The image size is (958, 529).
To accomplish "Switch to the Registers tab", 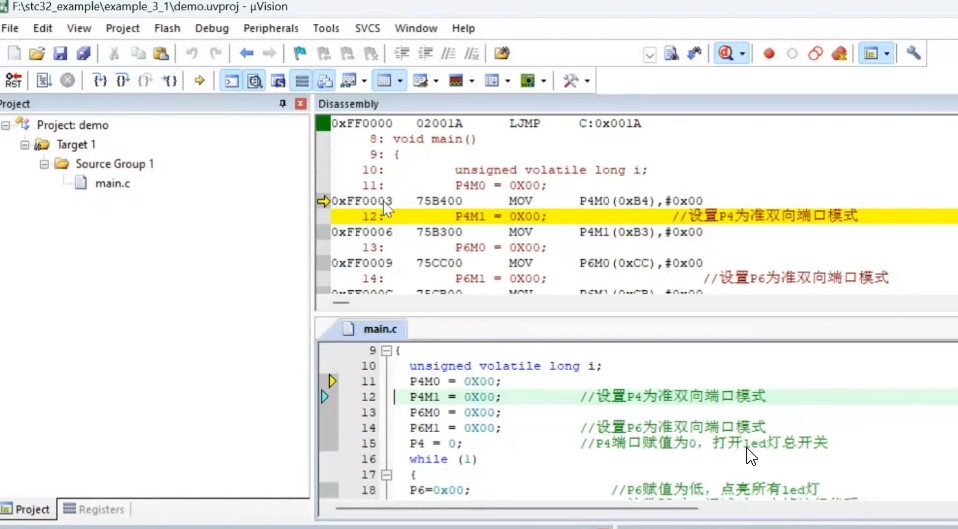I will click(x=93, y=509).
